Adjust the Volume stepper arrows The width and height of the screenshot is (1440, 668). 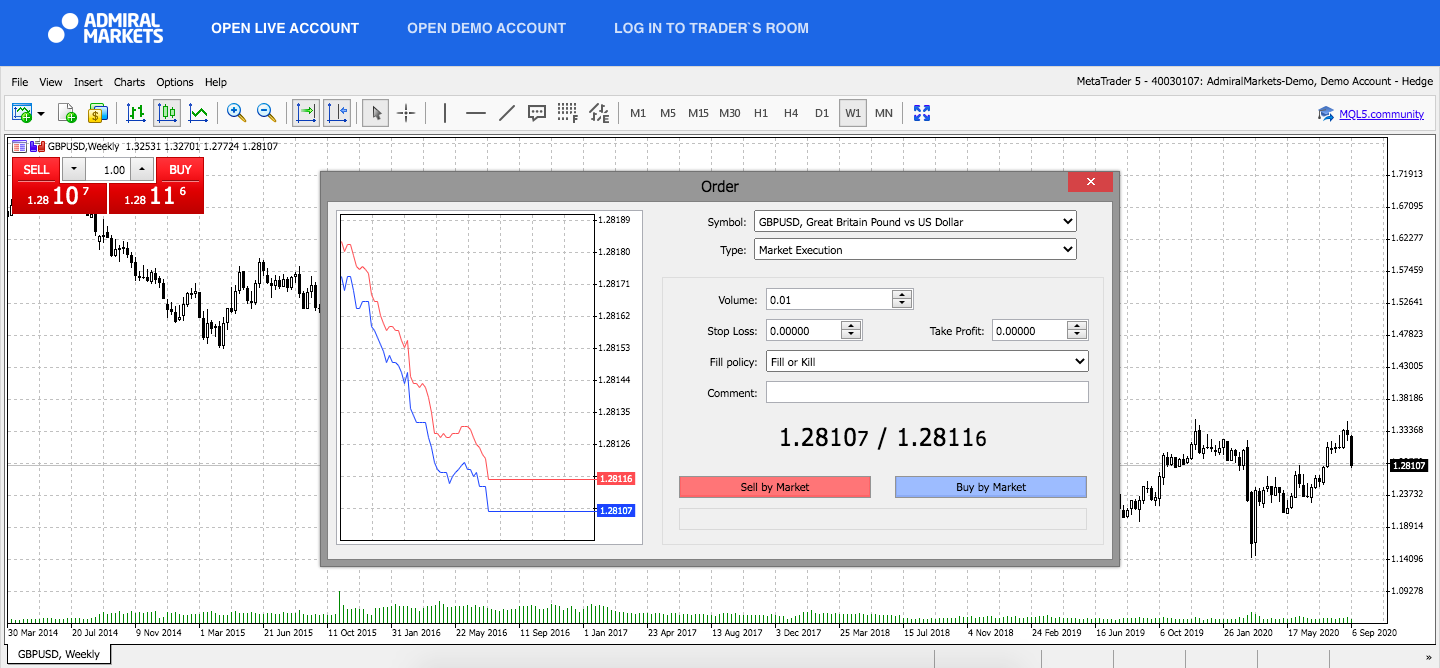click(902, 299)
